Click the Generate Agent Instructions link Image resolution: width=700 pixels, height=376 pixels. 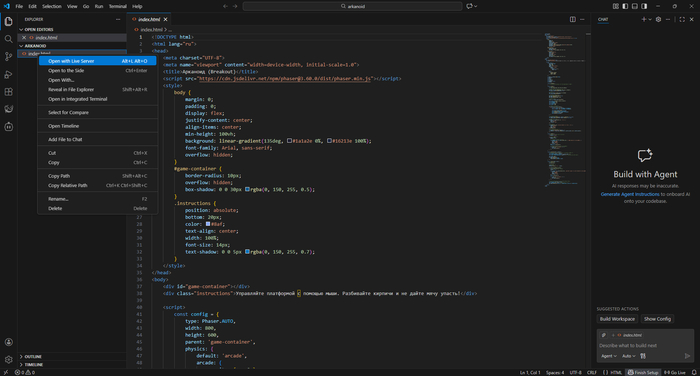coord(629,194)
